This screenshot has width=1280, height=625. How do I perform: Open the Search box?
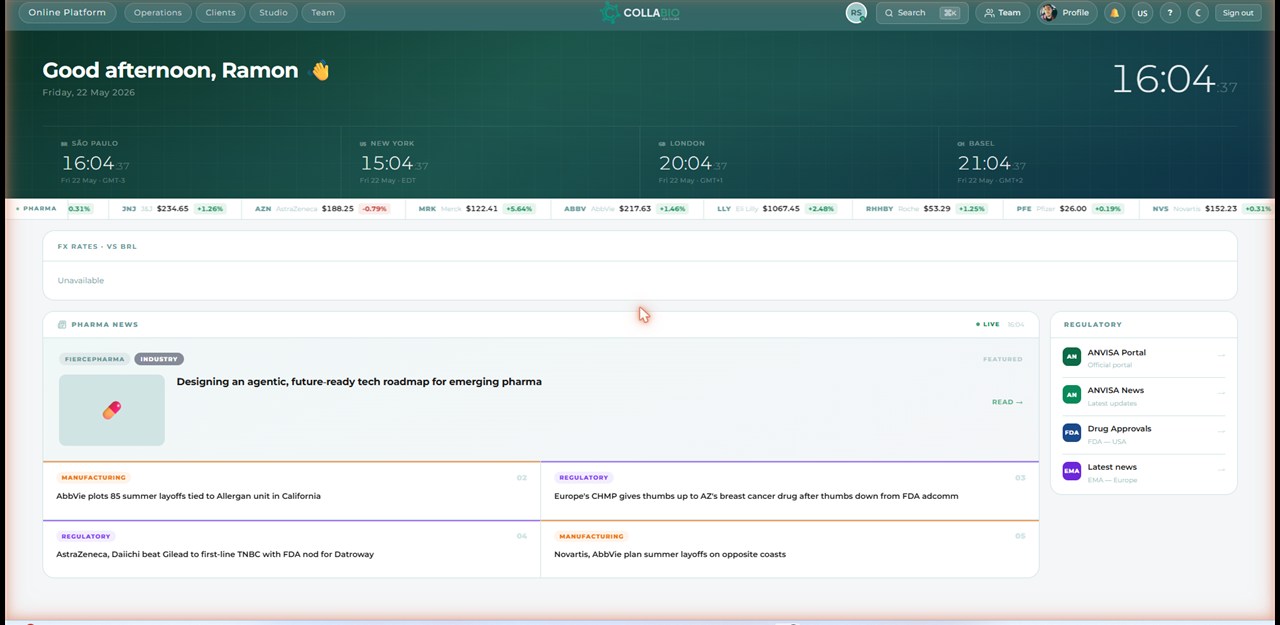922,13
